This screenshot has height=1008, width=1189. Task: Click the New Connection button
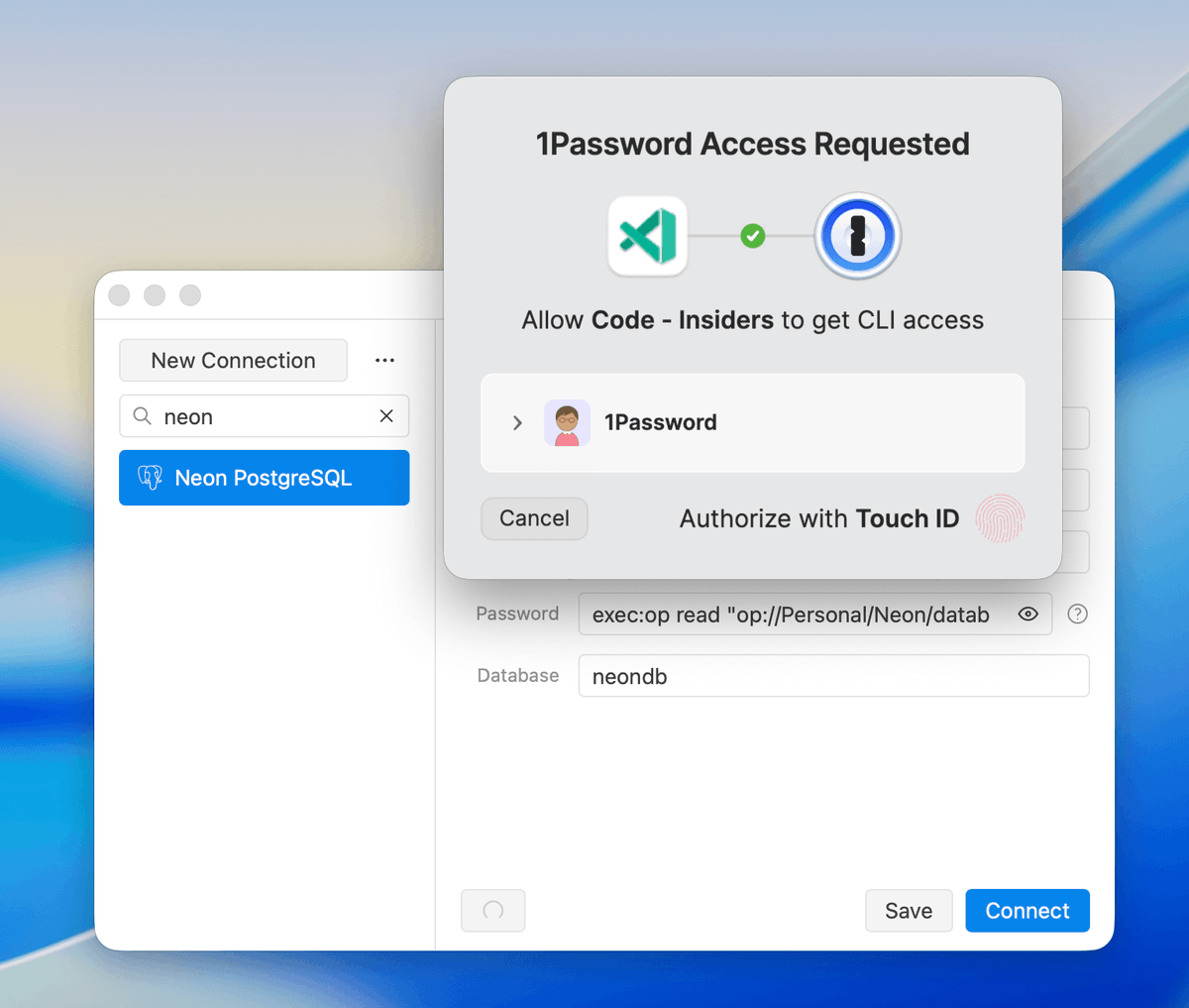(234, 361)
